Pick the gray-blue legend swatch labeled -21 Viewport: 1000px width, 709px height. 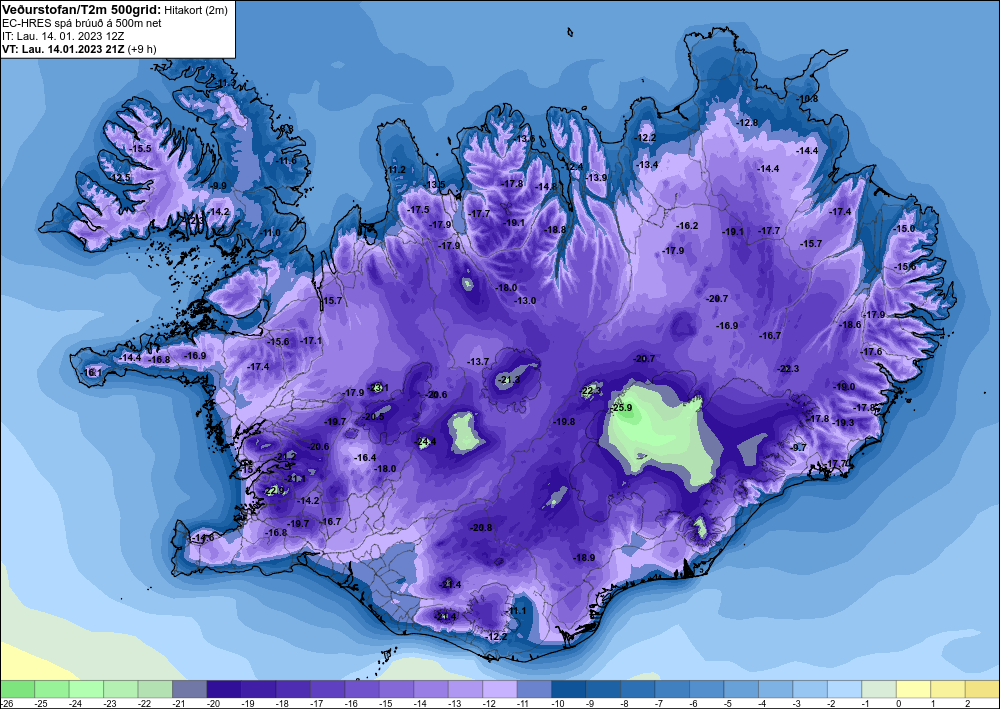pos(189,689)
